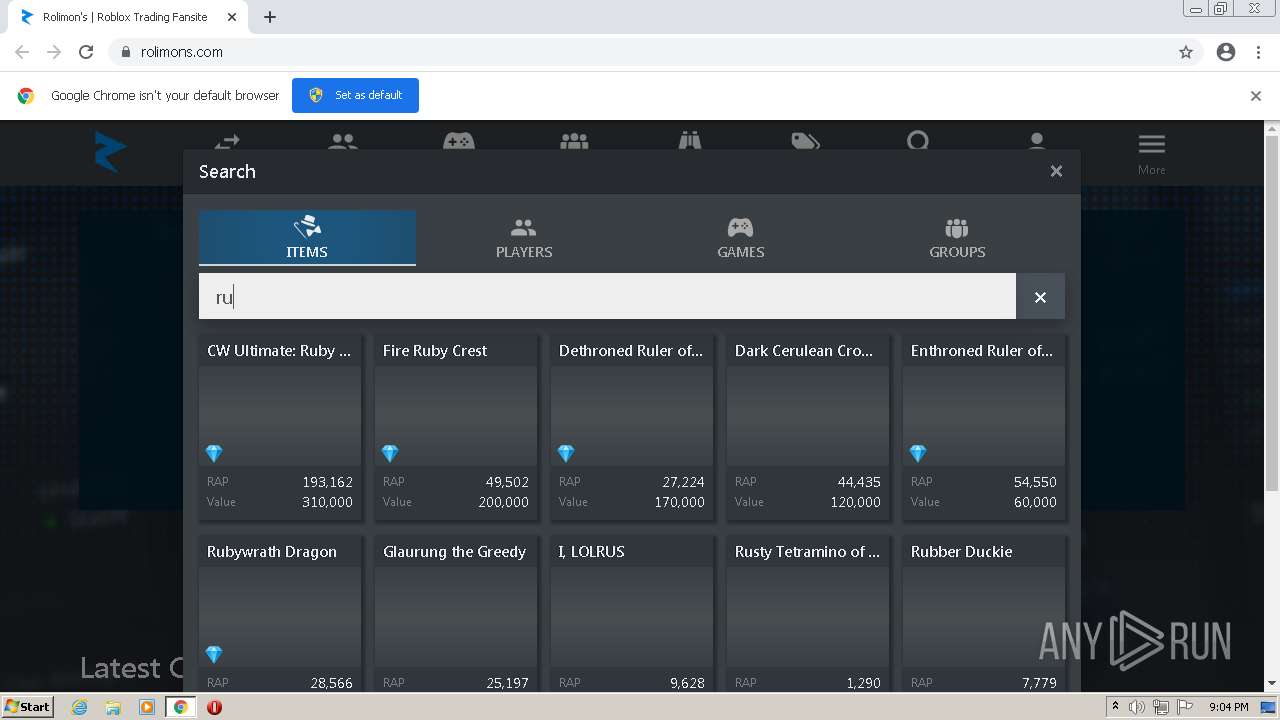Viewport: 1280px width, 720px height.
Task: Open the Windows Start menu
Action: point(27,706)
